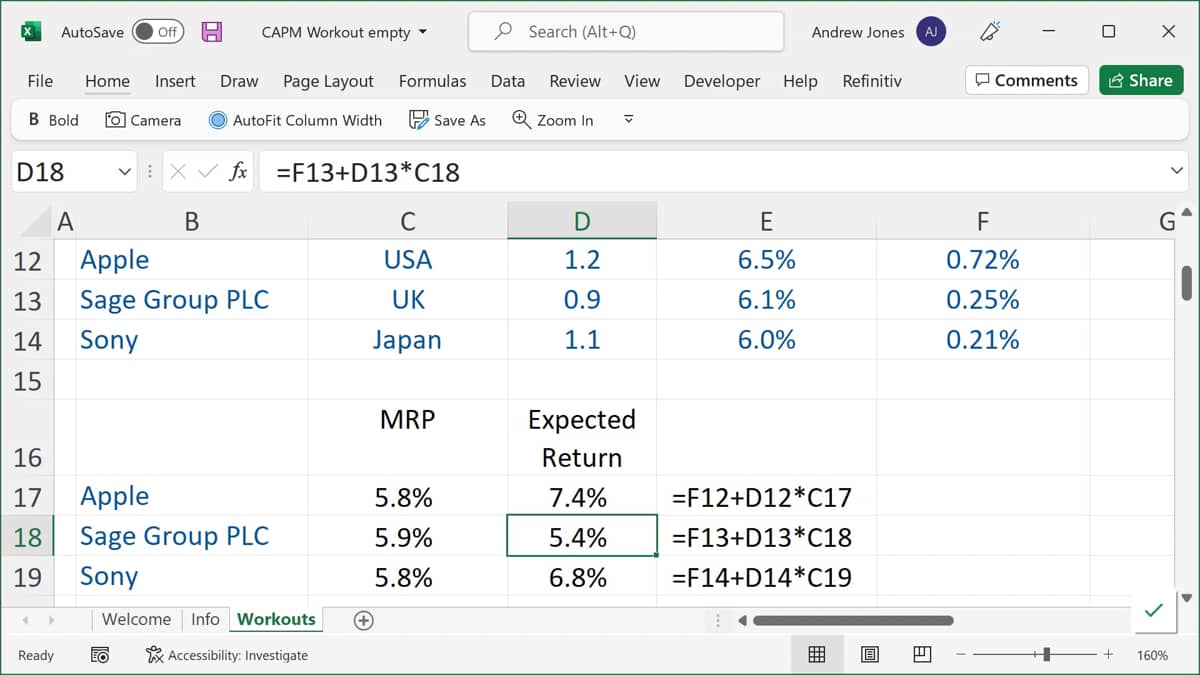Click the previous sheet navigation arrow
The width and height of the screenshot is (1200, 675).
pyautogui.click(x=25, y=620)
